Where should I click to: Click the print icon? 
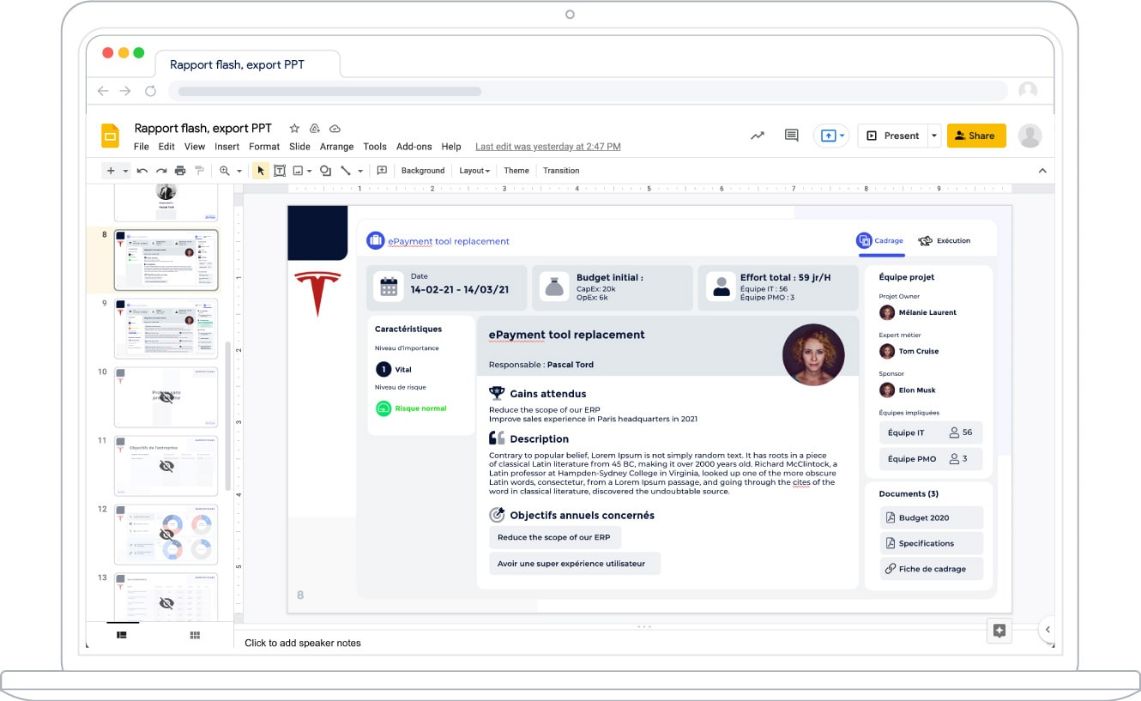point(179,170)
